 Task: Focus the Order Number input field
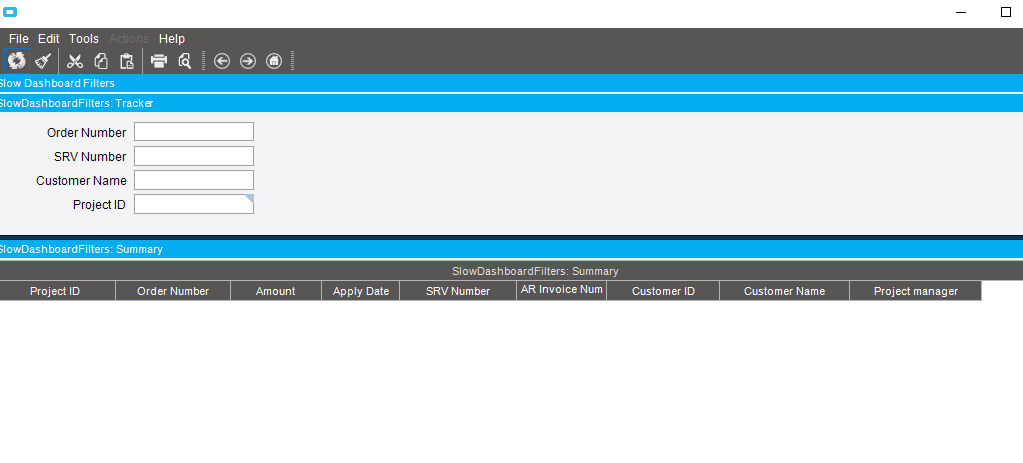point(194,132)
